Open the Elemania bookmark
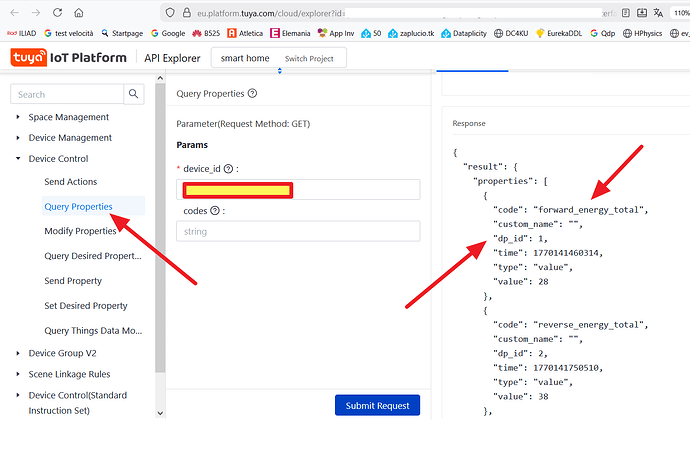This screenshot has height=452, width=690. point(290,33)
